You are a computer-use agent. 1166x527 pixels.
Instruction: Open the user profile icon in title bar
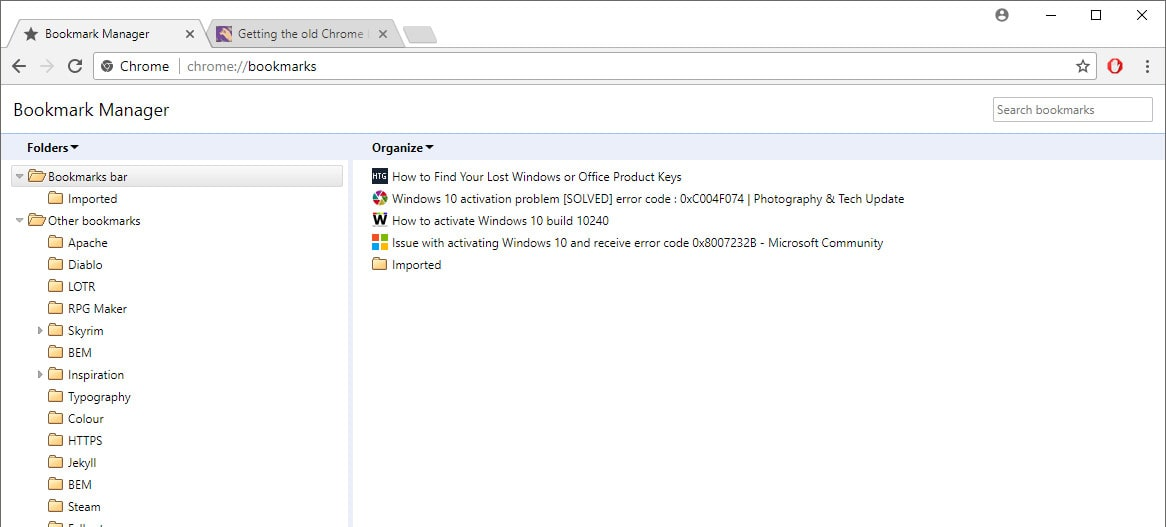pyautogui.click(x=1002, y=15)
